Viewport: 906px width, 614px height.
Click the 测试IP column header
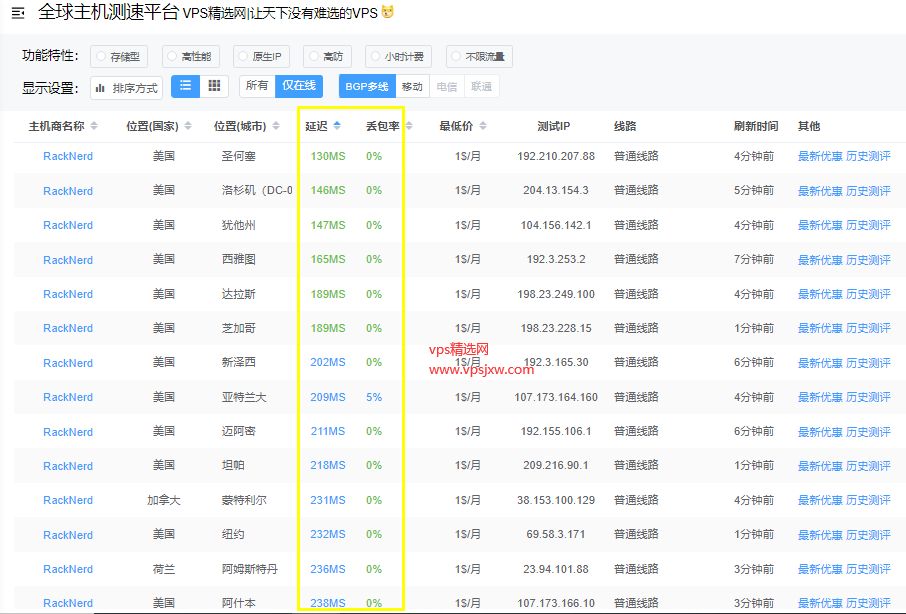[554, 126]
